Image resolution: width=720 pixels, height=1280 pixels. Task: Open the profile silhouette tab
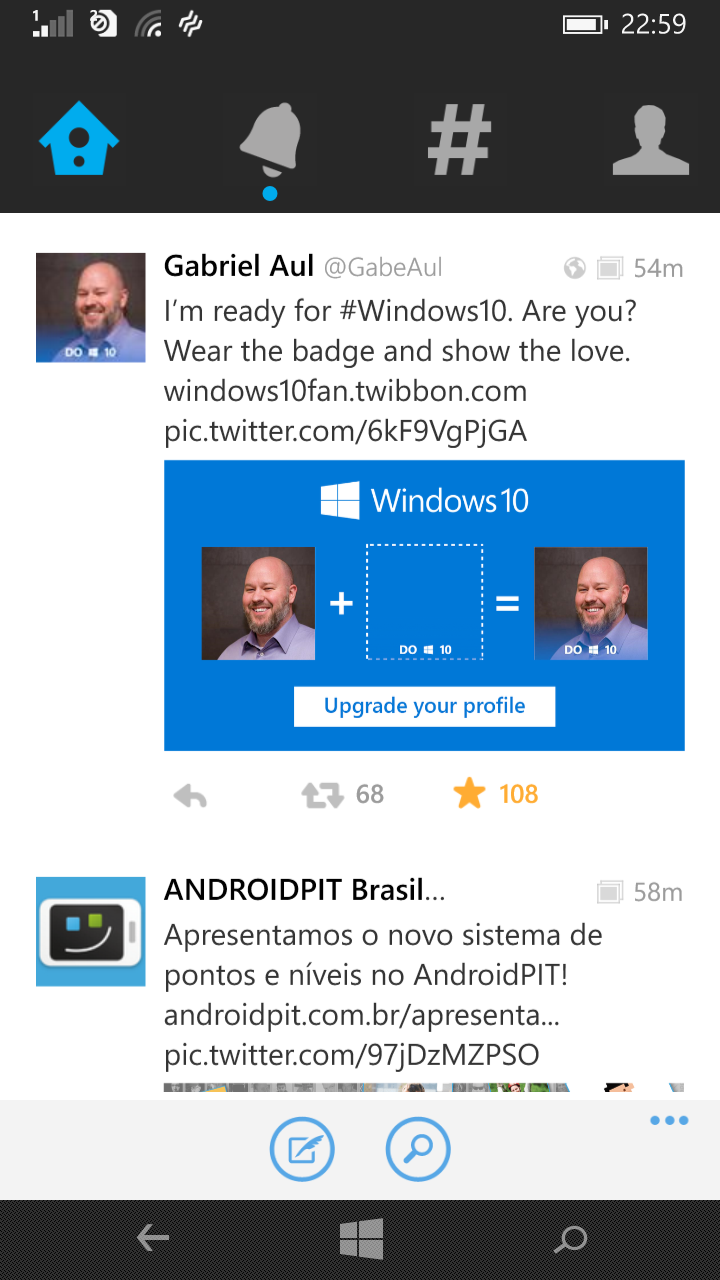650,140
